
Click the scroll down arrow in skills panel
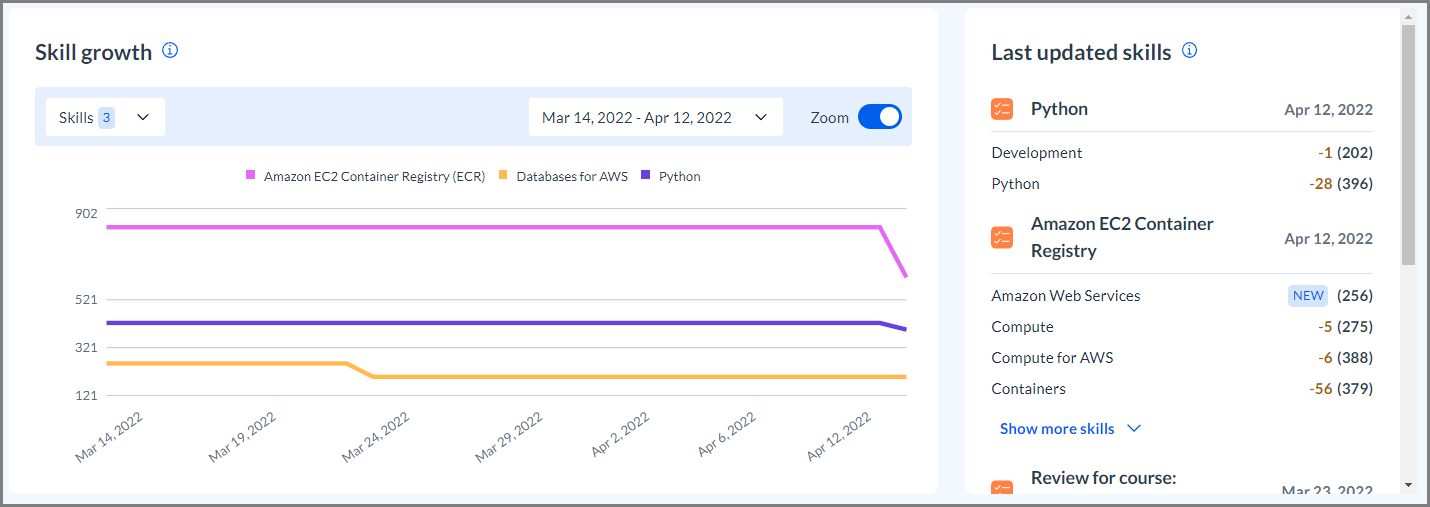click(x=1408, y=485)
